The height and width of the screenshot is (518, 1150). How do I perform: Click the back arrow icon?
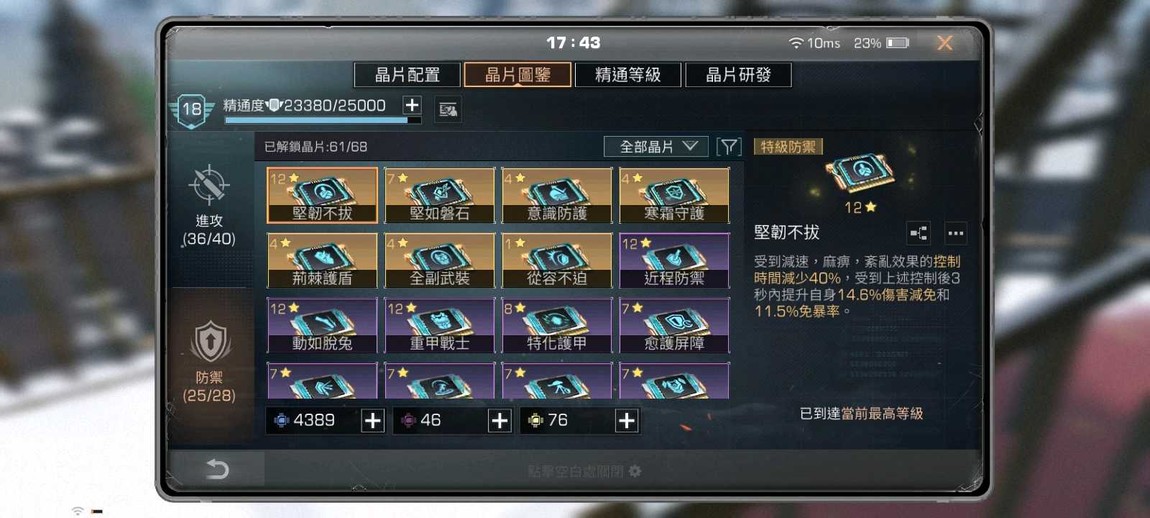216,470
